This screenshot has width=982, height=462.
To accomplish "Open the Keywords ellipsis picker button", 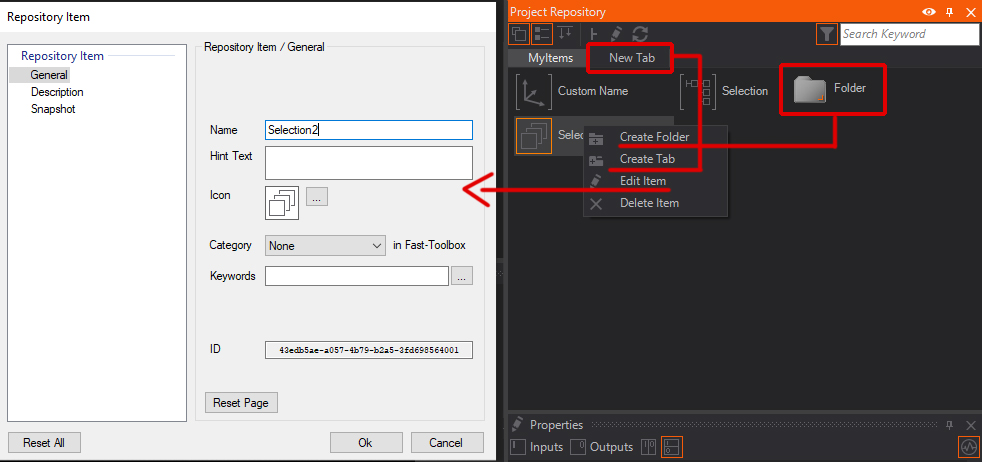I will 461,276.
